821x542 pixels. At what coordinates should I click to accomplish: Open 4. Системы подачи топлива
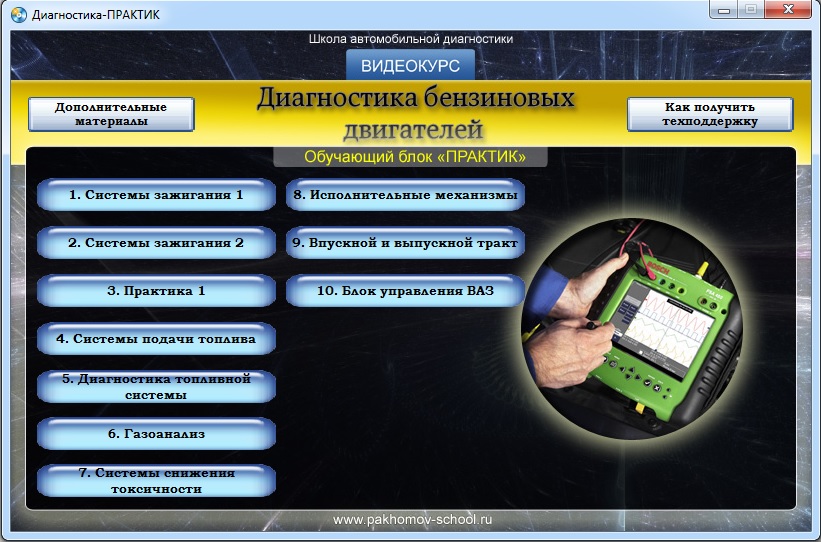pos(156,339)
